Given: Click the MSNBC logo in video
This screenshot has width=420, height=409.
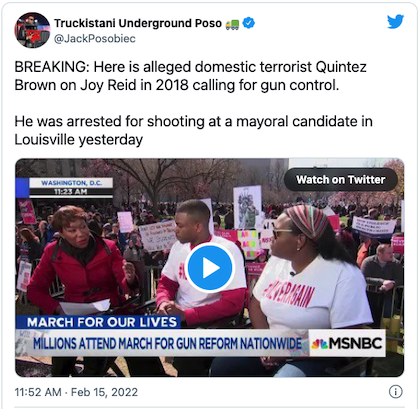Looking at the screenshot, I should point(347,343).
